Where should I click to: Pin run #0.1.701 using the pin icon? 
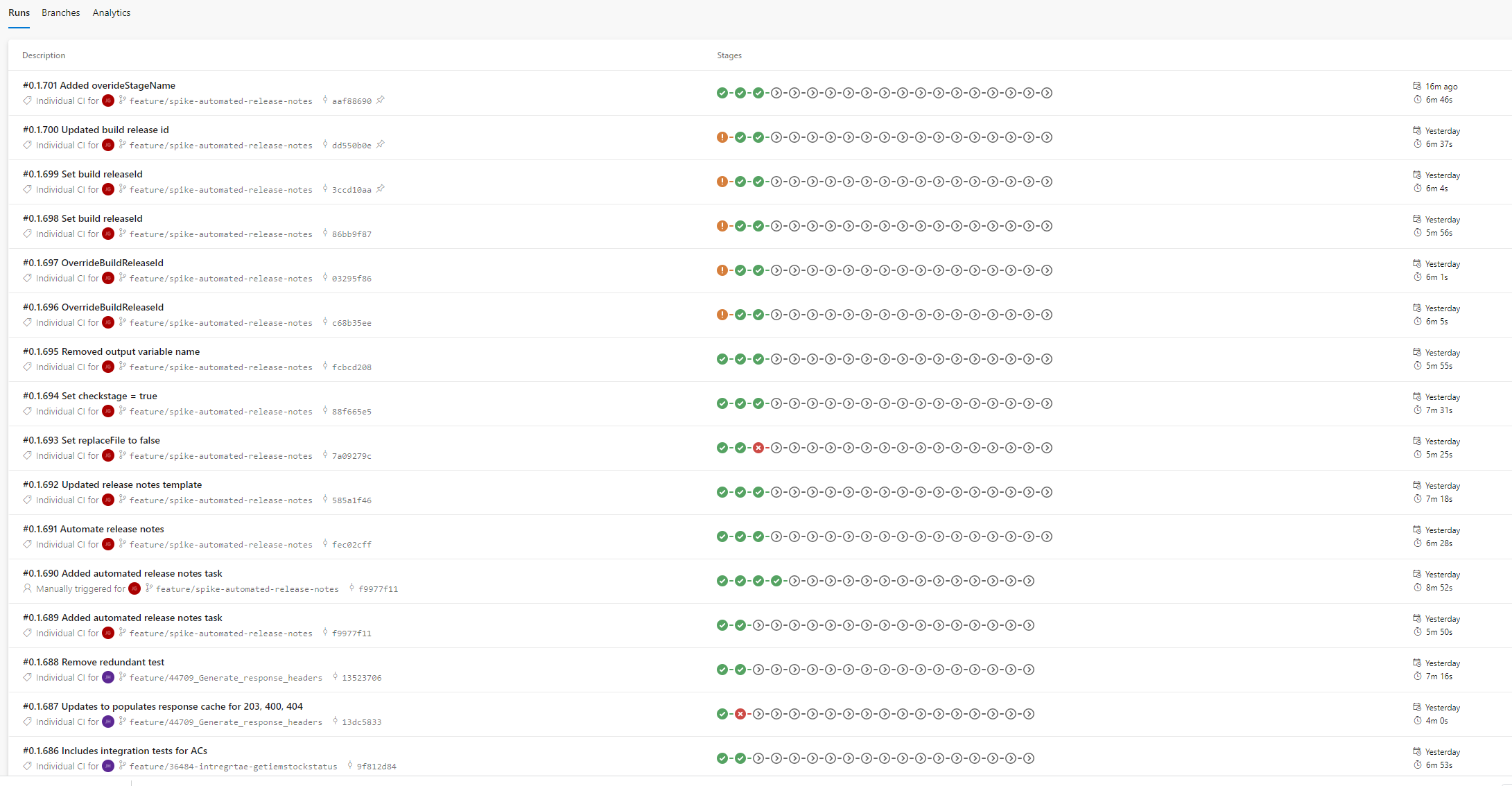coord(381,100)
